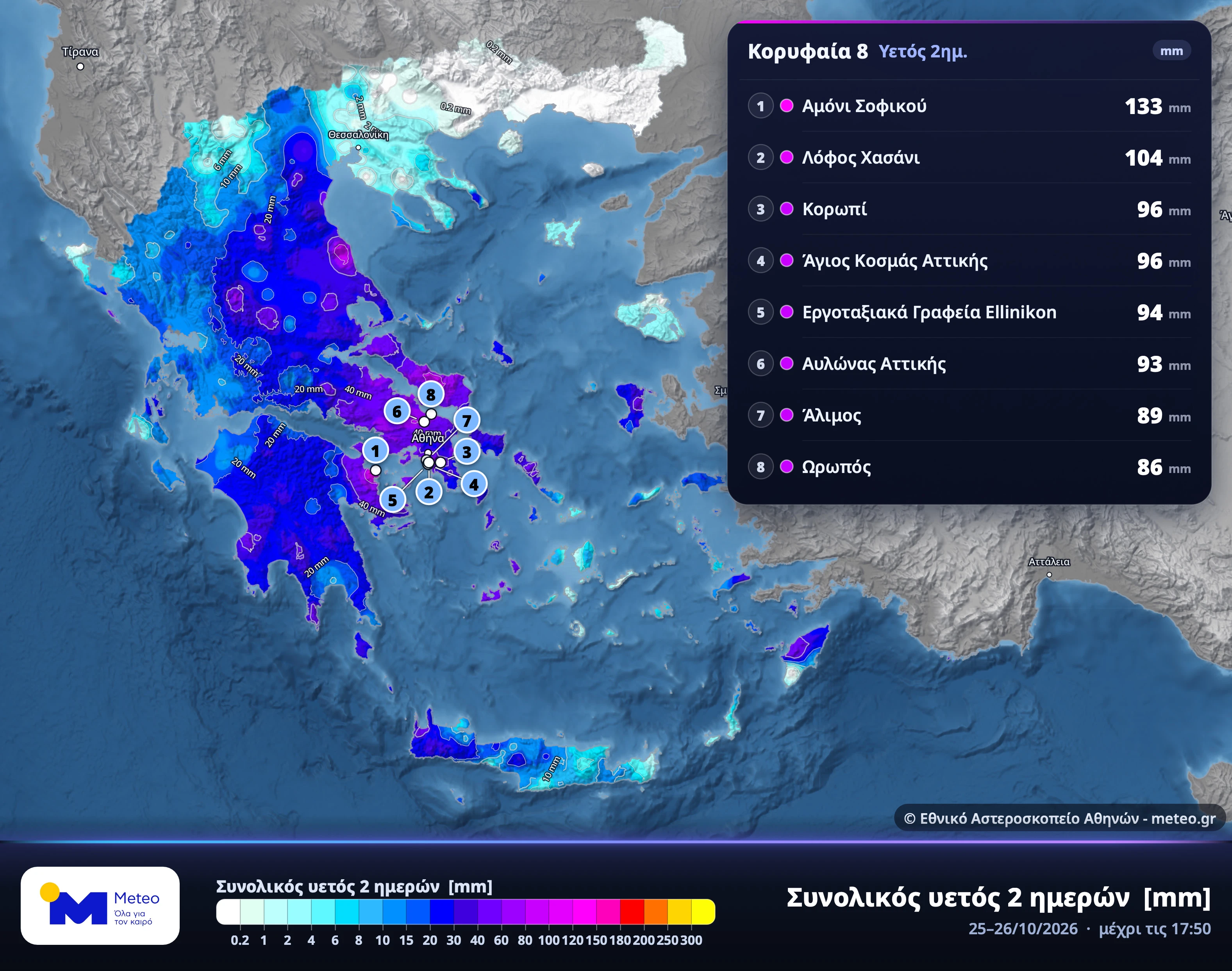
Task: Click rank 8 badge beside Ωρωπός
Action: tap(761, 467)
